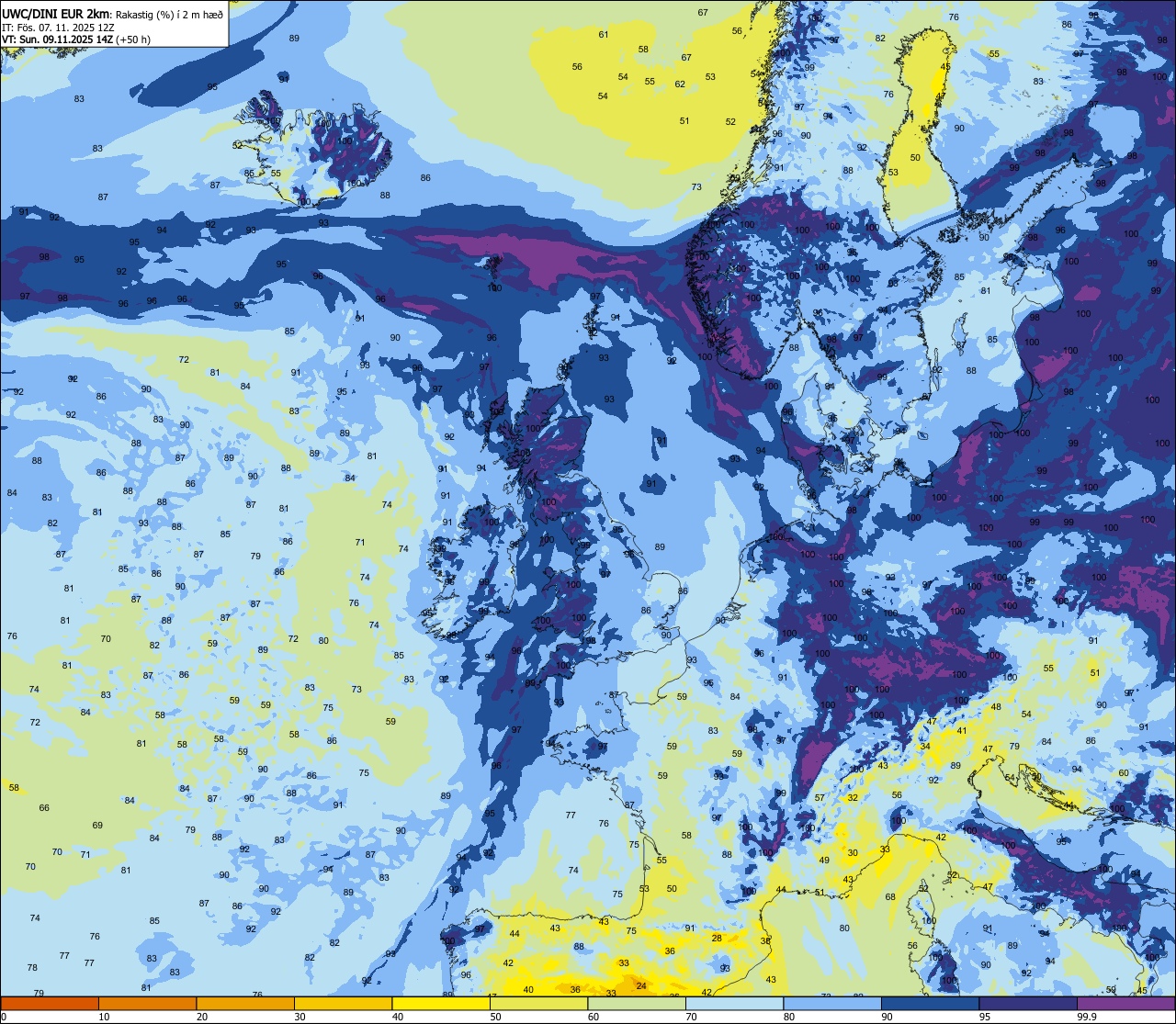This screenshot has height=1024, width=1176.
Task: Click the 66 value in the southwest Atlantic
Action: click(44, 808)
